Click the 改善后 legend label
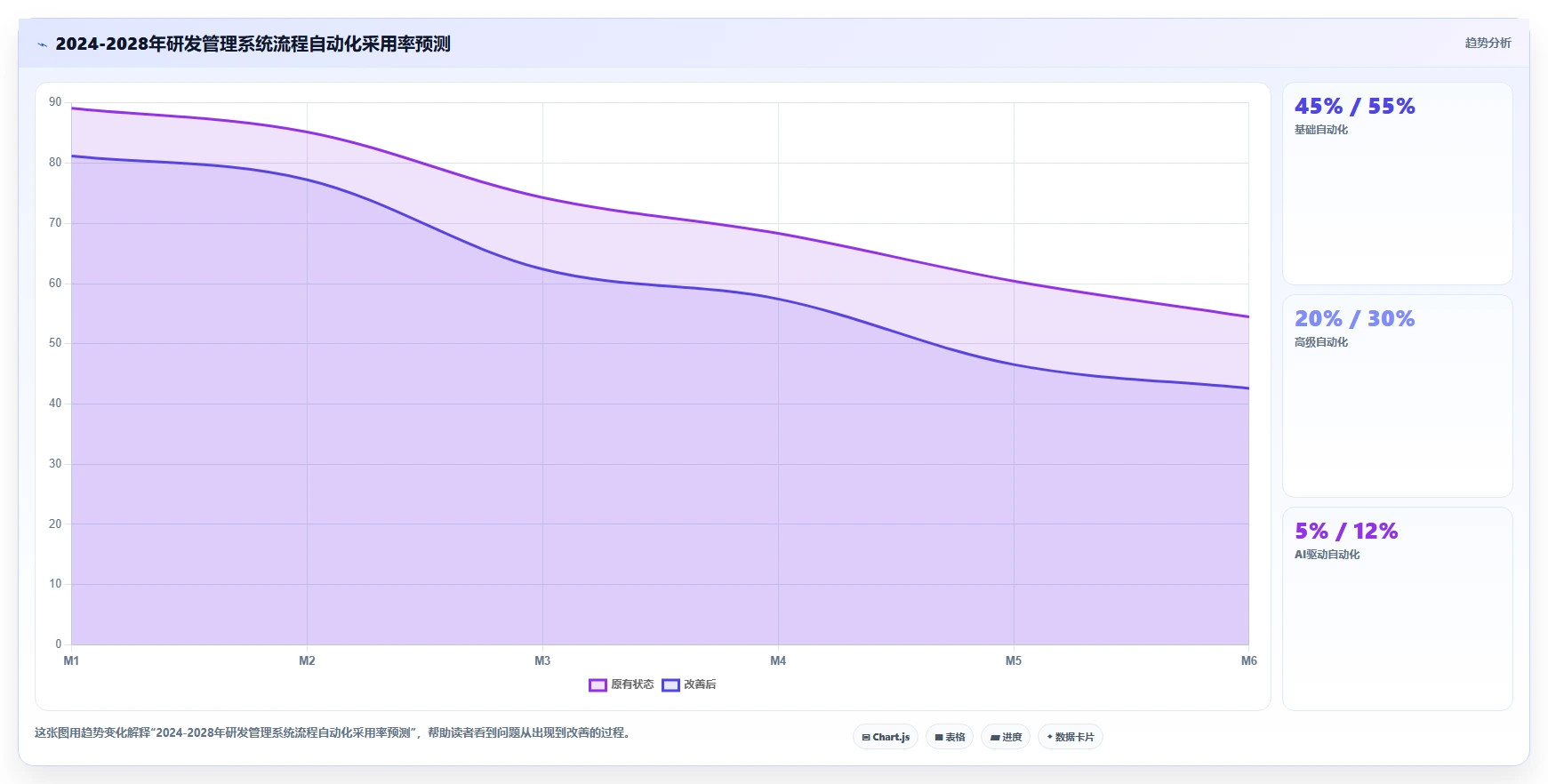1548x784 pixels. click(x=700, y=684)
